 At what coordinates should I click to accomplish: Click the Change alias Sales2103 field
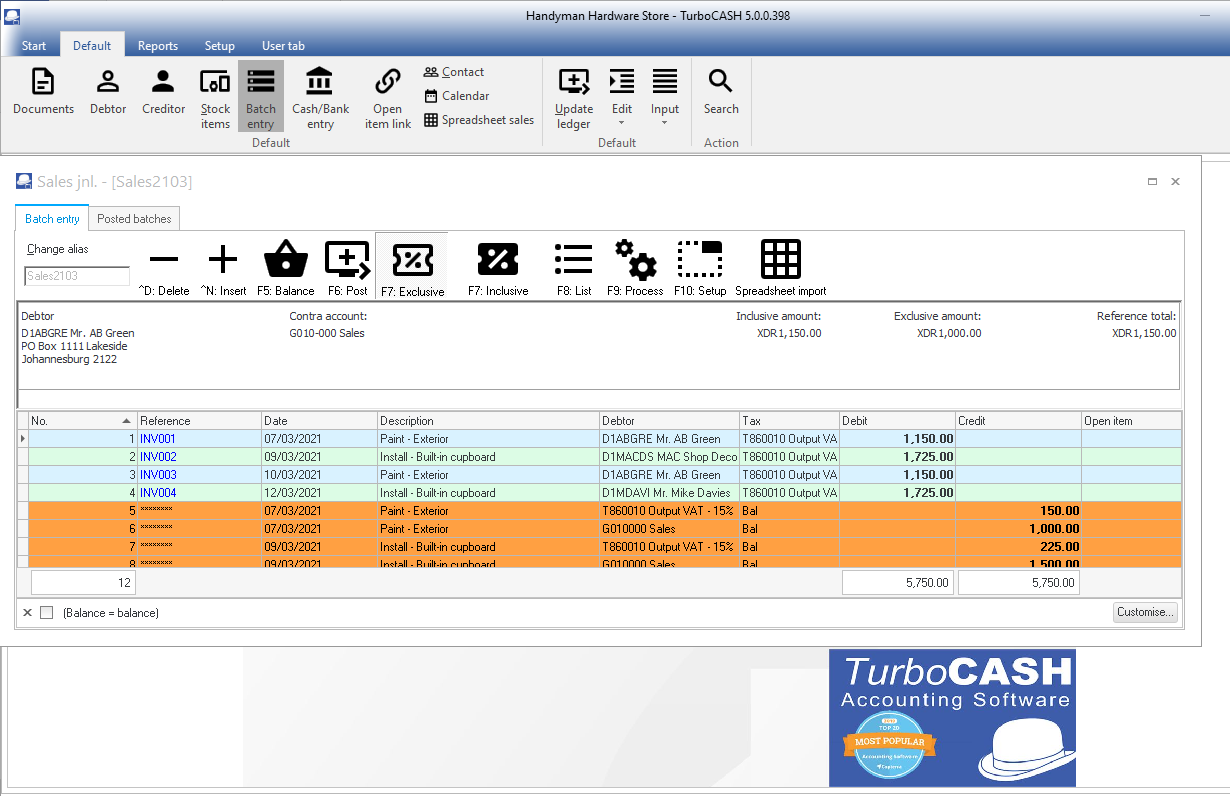(77, 276)
